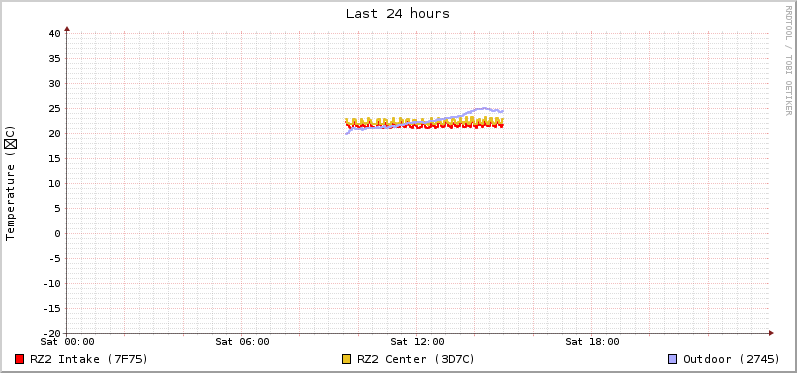This screenshot has height=373, width=797.
Task: Click the red RZ2 Intake legend swatch
Action: (x=20, y=359)
